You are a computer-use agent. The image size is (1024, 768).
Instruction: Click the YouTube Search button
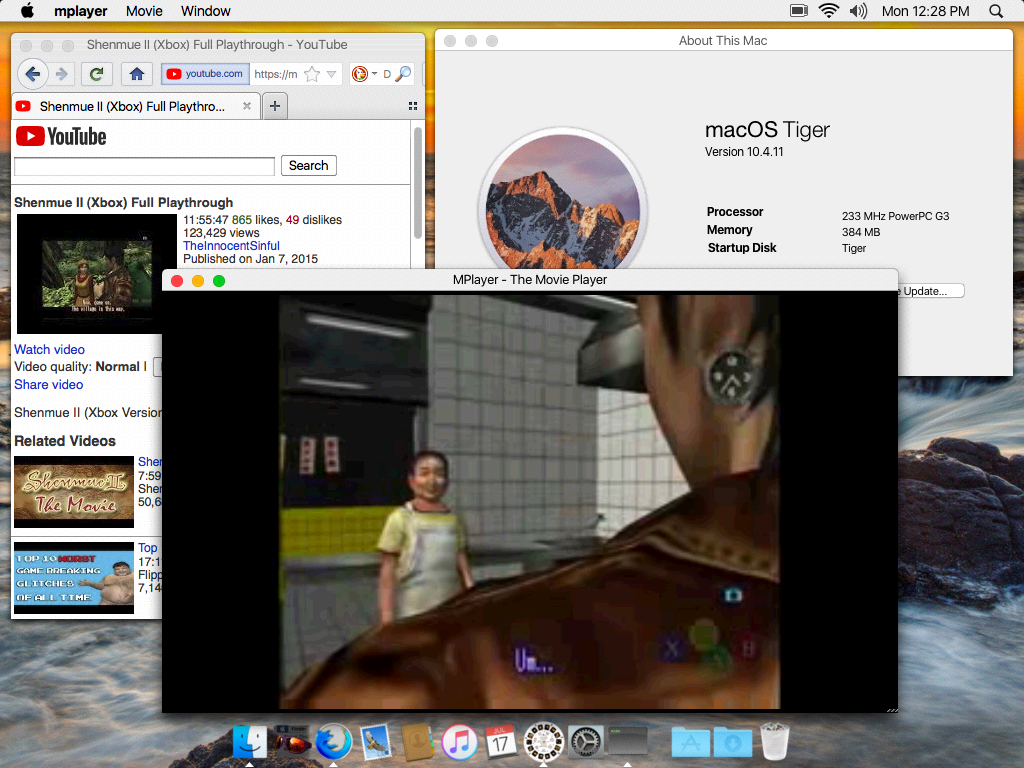tap(309, 166)
